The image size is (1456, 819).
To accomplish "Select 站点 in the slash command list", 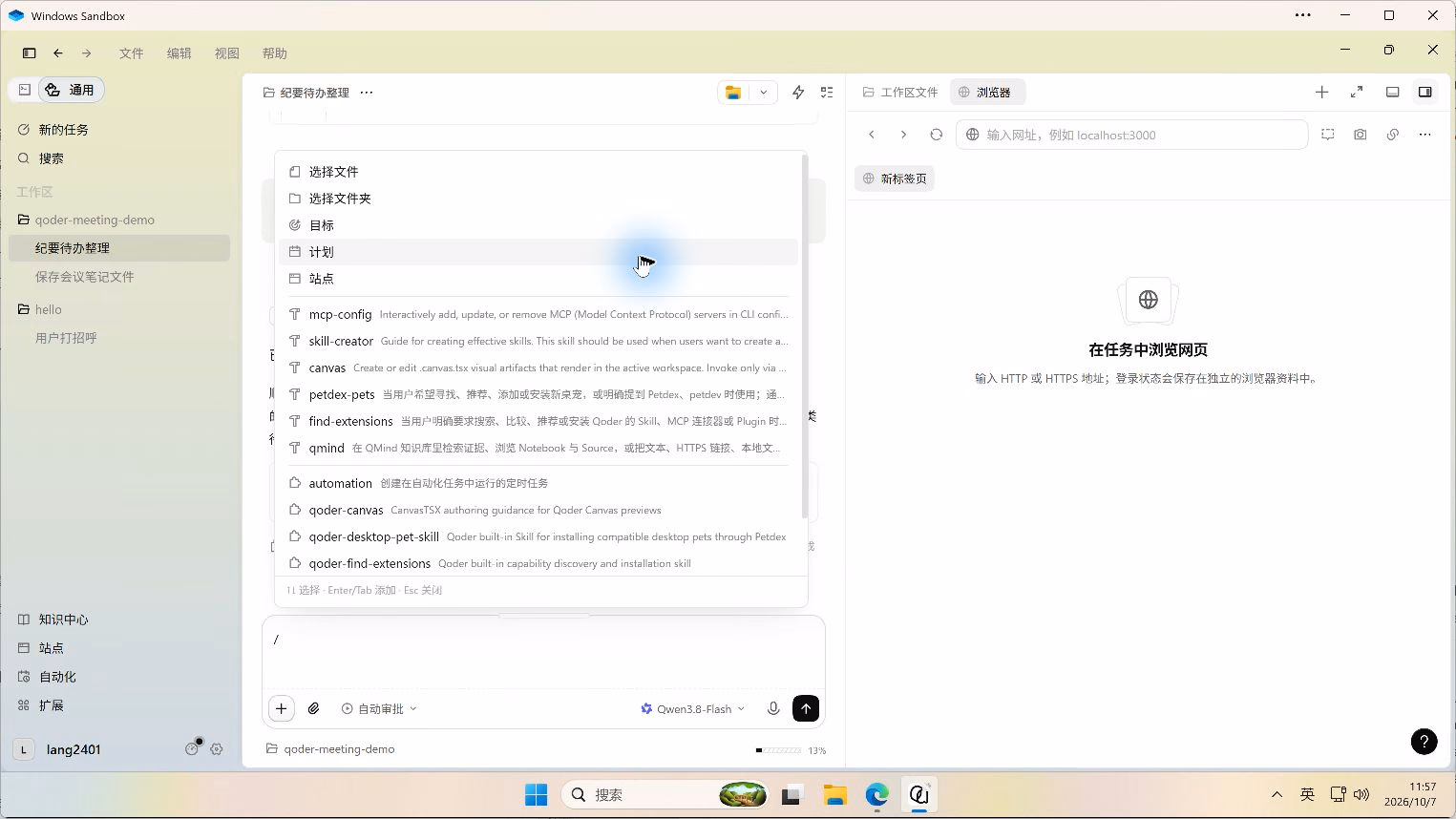I will point(538,279).
